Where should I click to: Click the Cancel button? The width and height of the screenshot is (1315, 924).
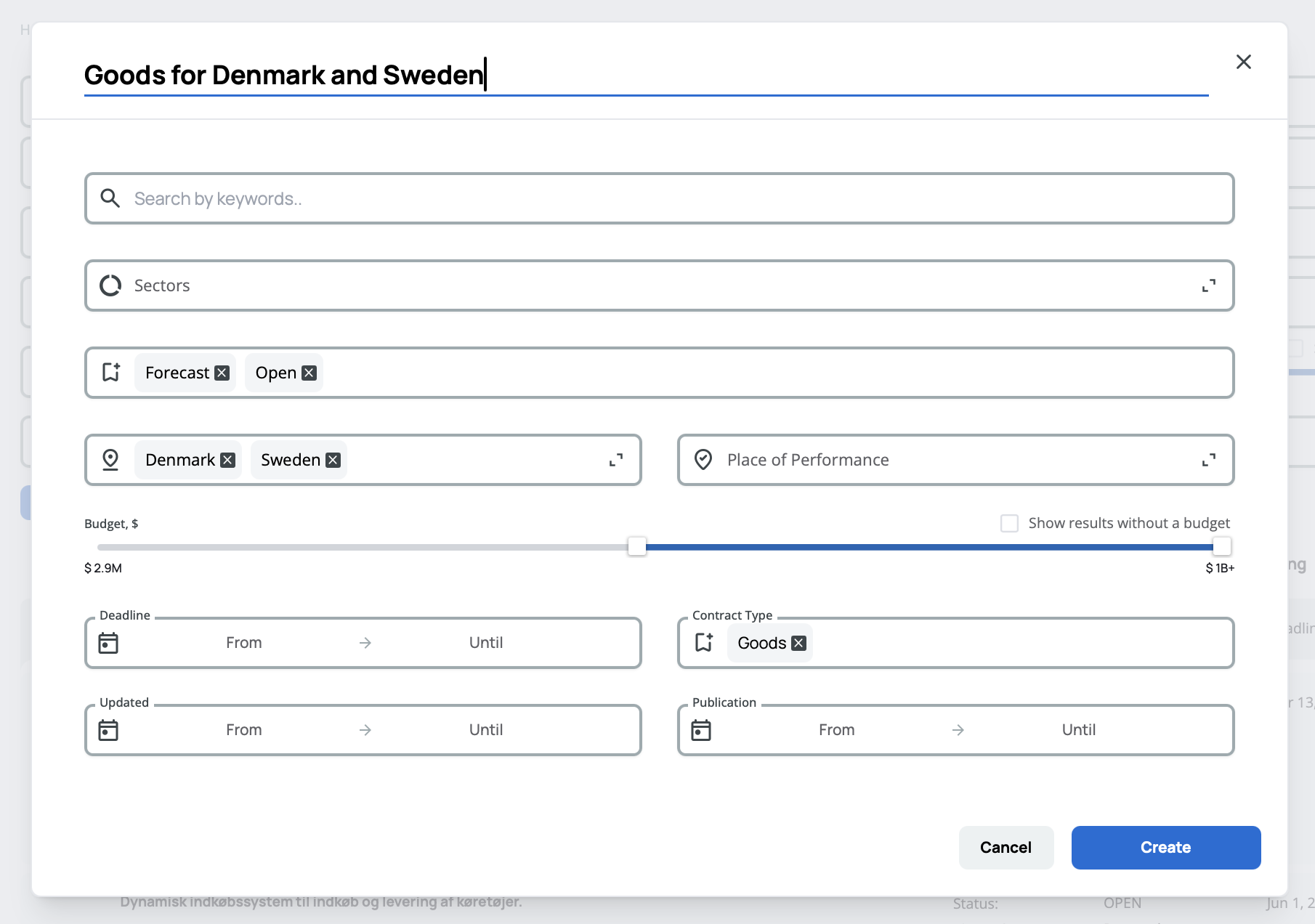(x=1006, y=847)
